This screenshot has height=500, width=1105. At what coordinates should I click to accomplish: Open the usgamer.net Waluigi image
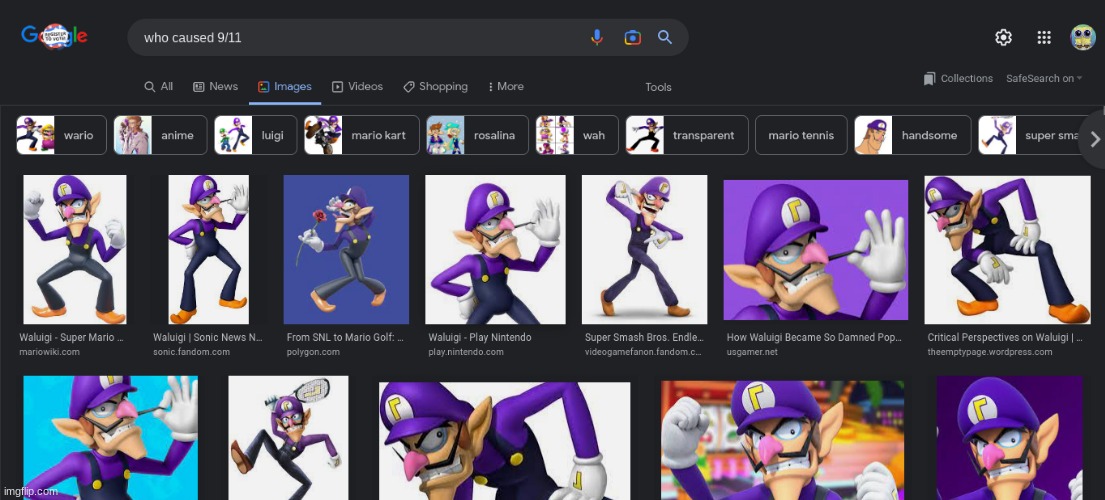pos(815,250)
